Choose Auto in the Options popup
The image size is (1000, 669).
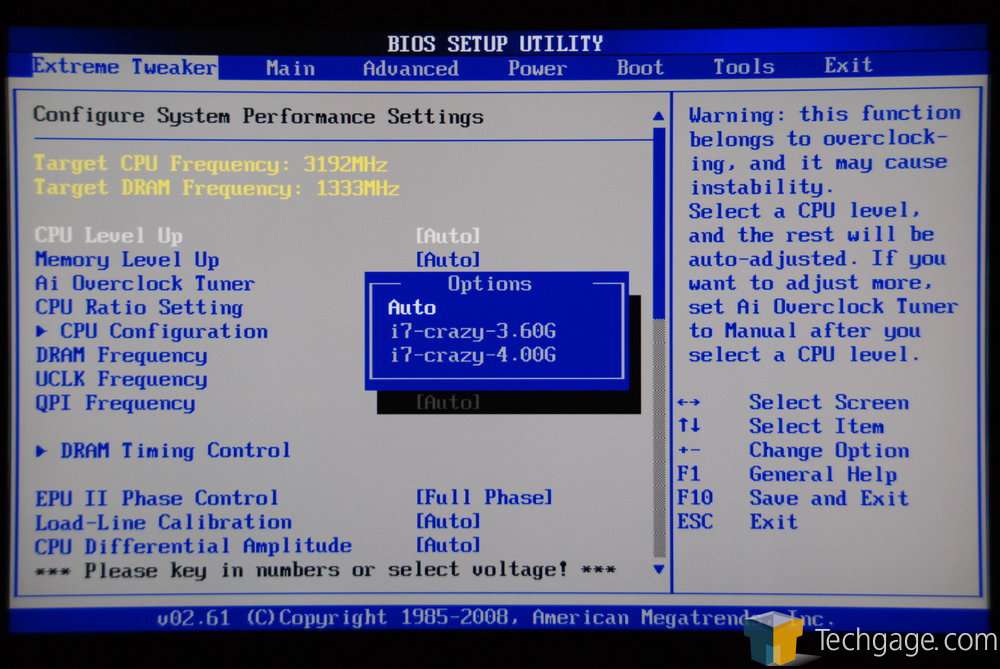click(411, 307)
